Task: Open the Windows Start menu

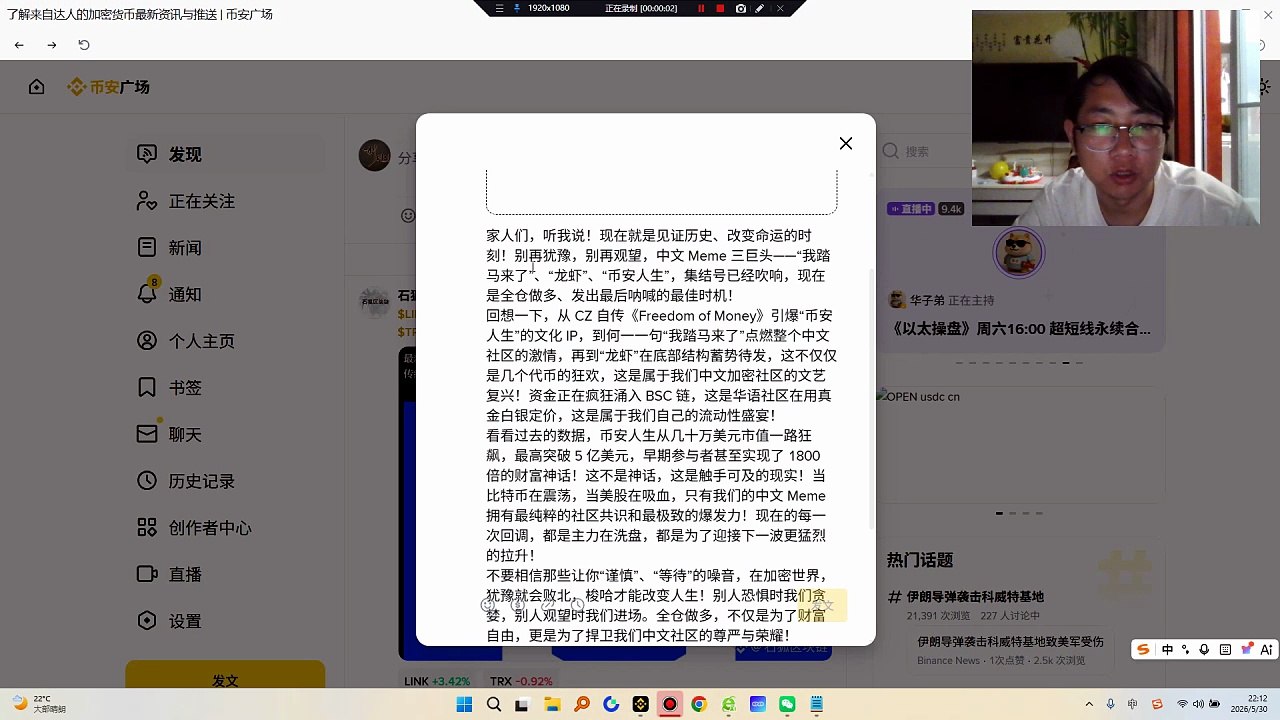Action: pos(464,704)
